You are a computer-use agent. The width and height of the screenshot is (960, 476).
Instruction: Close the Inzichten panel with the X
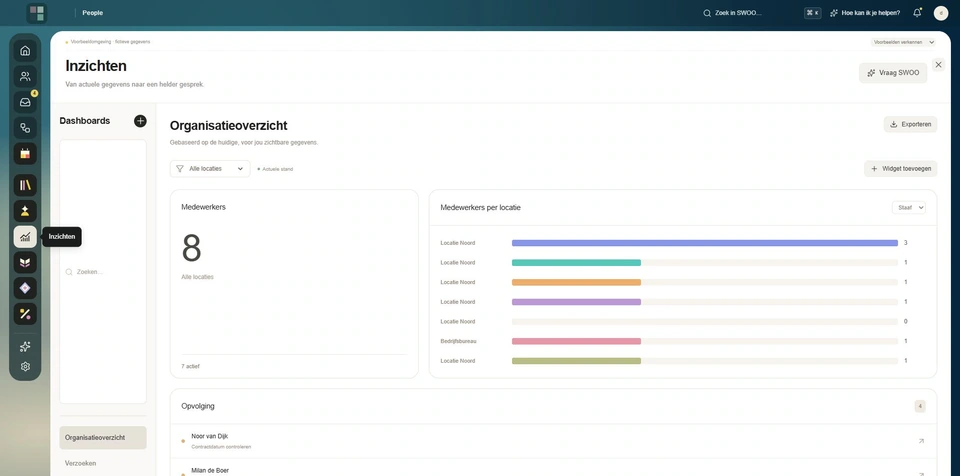click(x=938, y=64)
